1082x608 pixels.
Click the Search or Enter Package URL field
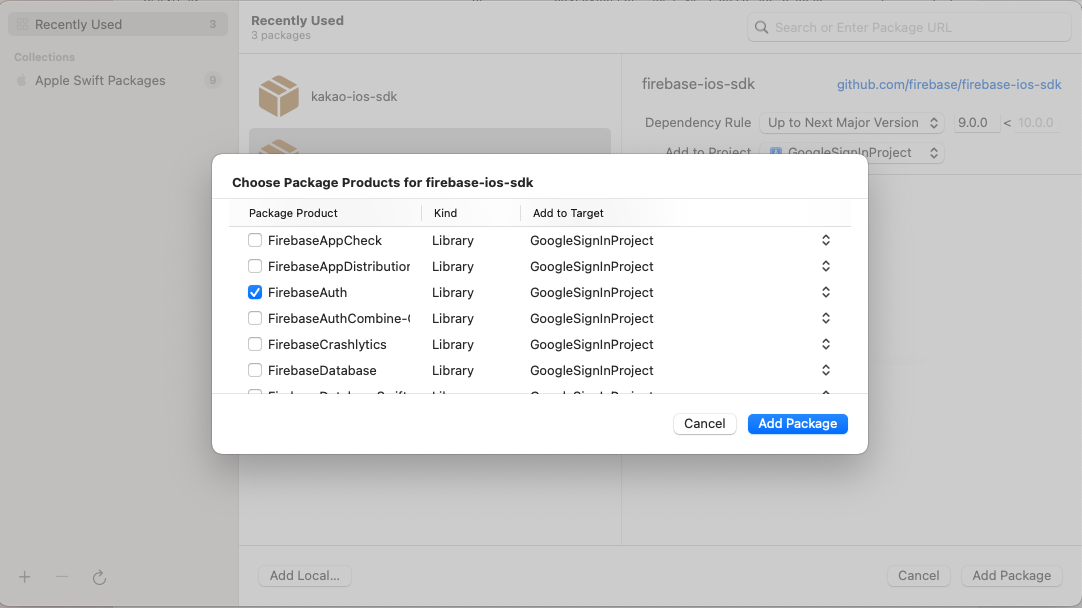tap(909, 28)
